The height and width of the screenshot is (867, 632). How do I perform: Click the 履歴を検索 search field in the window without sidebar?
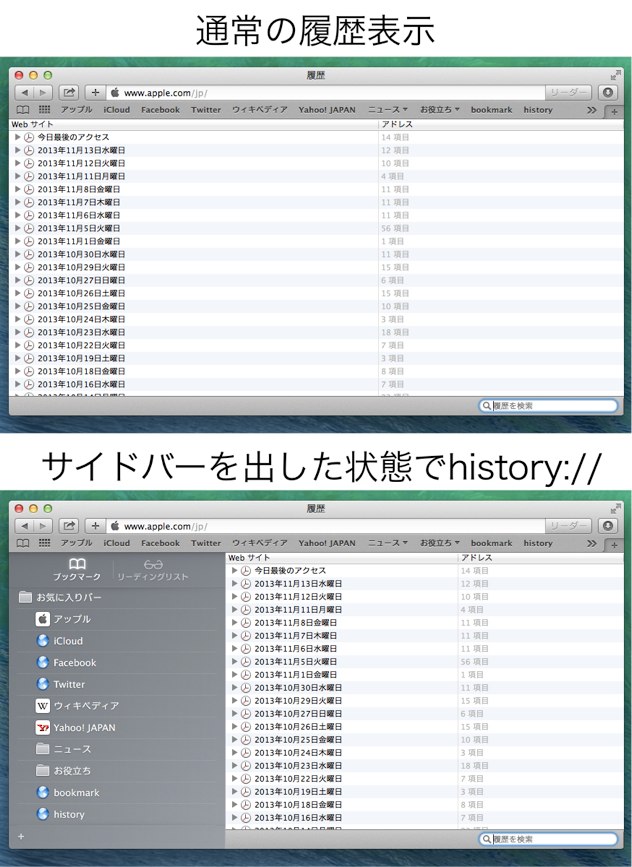point(547,405)
